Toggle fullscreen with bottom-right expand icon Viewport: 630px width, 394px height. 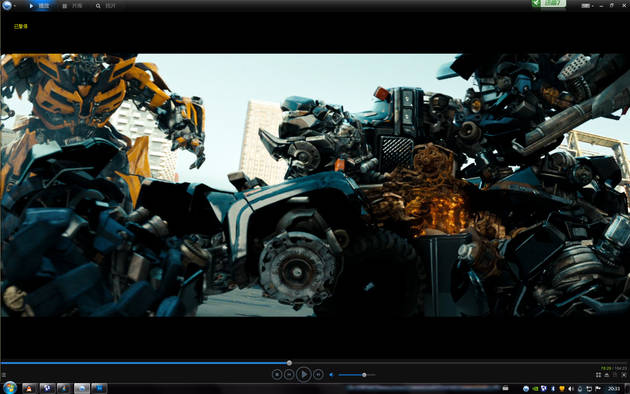pyautogui.click(x=624, y=375)
